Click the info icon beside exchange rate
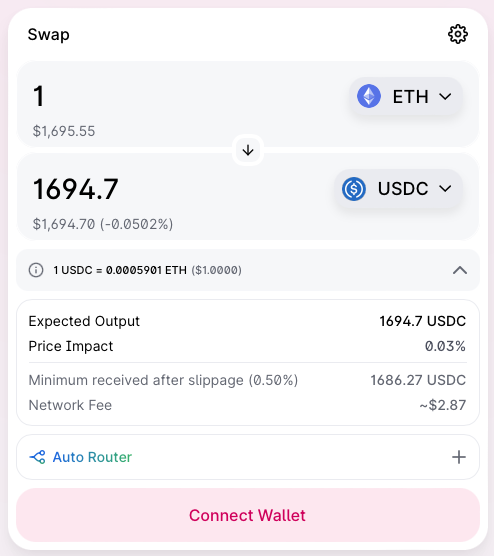The width and height of the screenshot is (494, 556). pyautogui.click(x=36, y=270)
